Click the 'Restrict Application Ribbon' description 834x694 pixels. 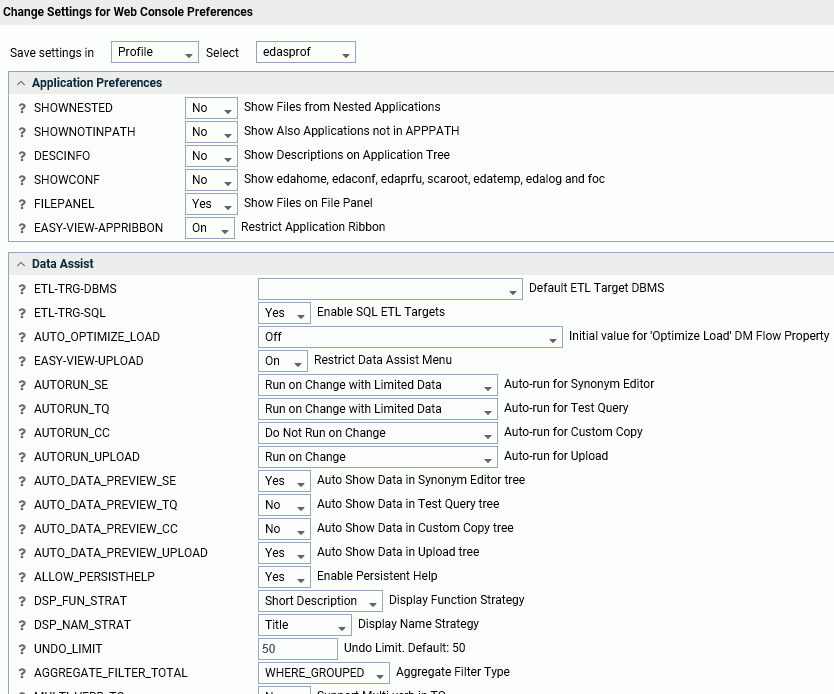tap(313, 227)
